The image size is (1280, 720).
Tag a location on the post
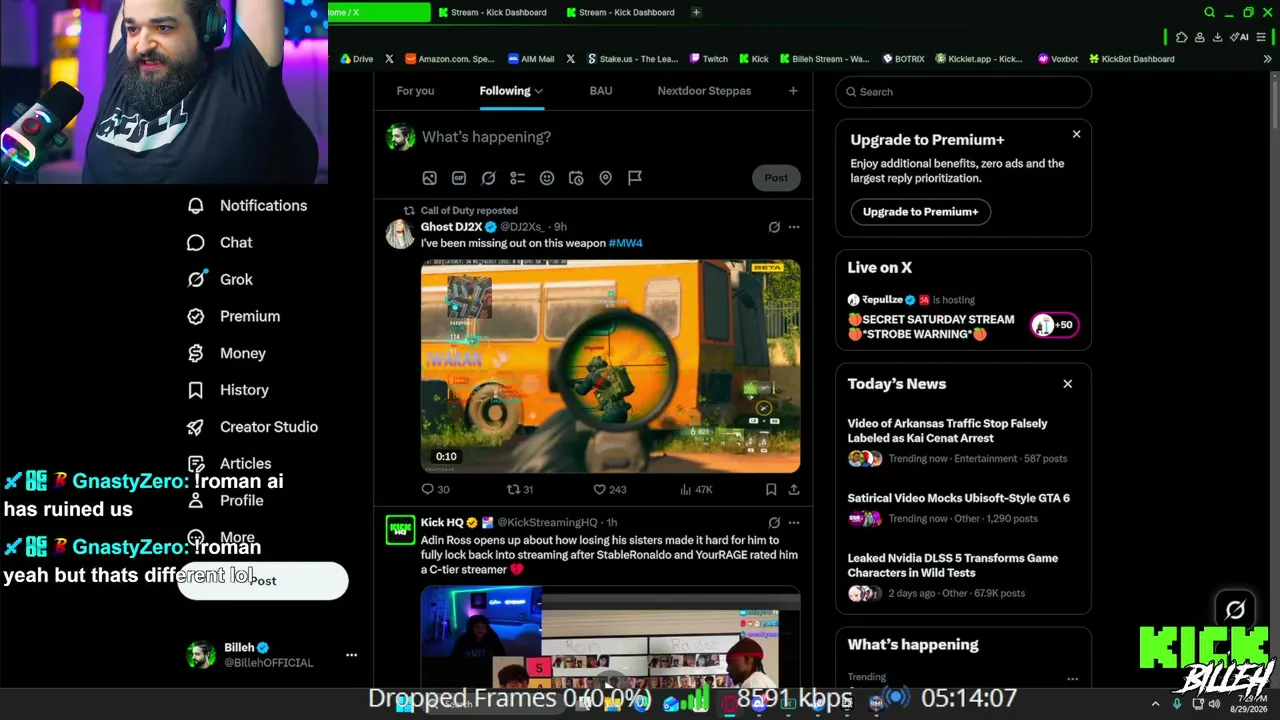pos(605,178)
